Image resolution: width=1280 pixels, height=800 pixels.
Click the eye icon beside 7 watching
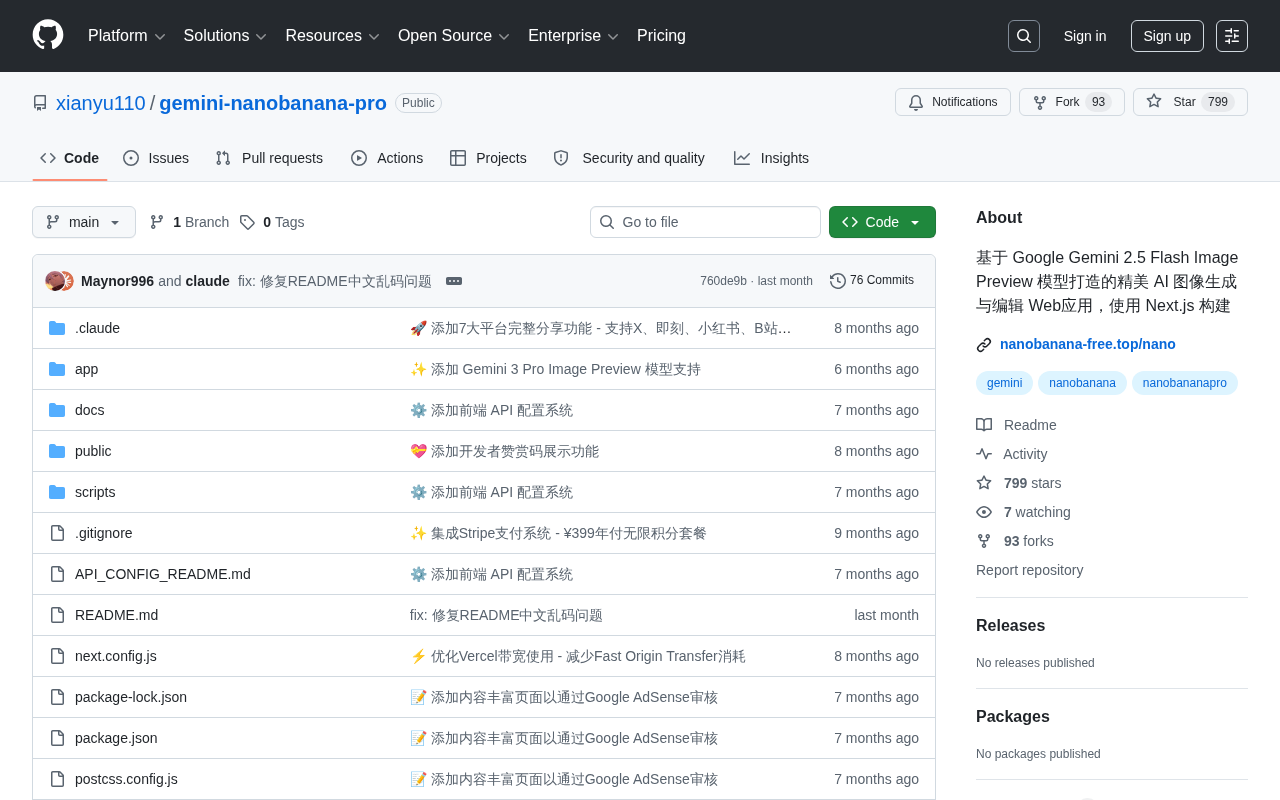click(984, 512)
